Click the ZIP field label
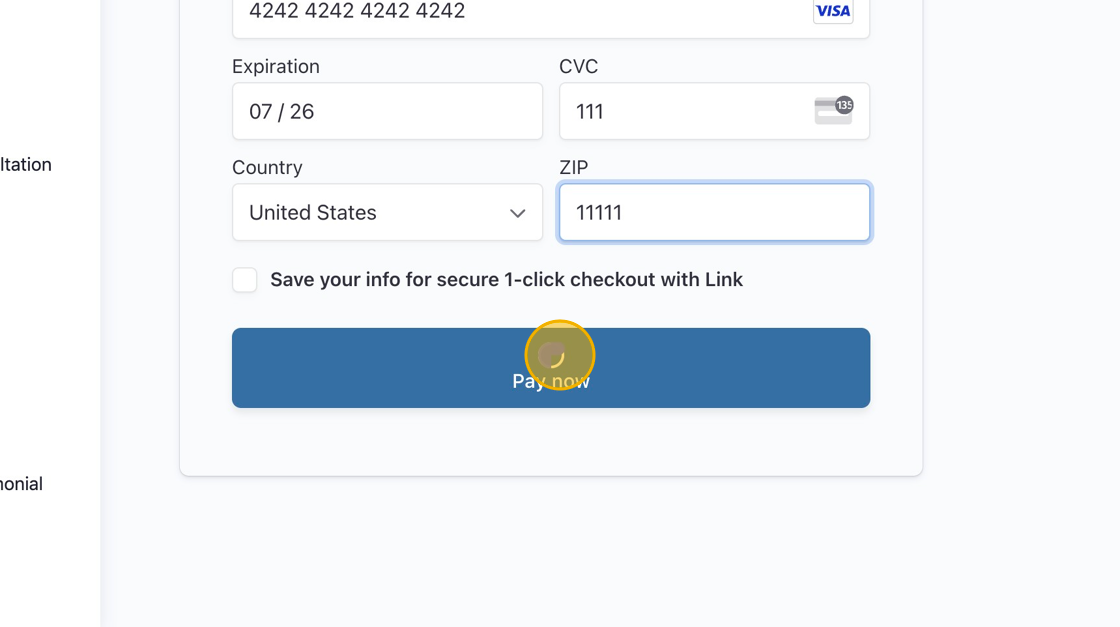The width and height of the screenshot is (1120, 627). click(574, 167)
